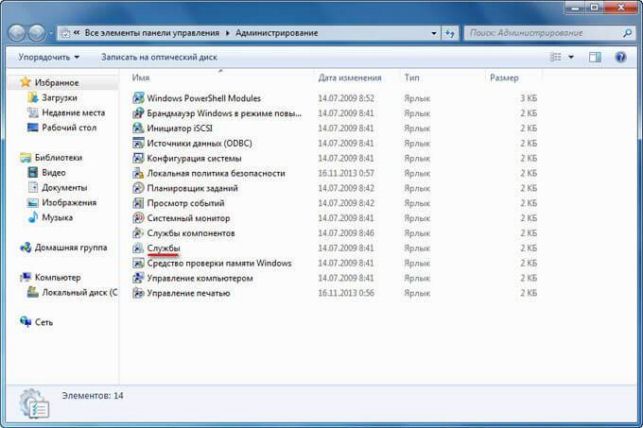Click the 14.07.2009 8:46 date cell
Screen dimensions: 643x428
[x=346, y=233]
